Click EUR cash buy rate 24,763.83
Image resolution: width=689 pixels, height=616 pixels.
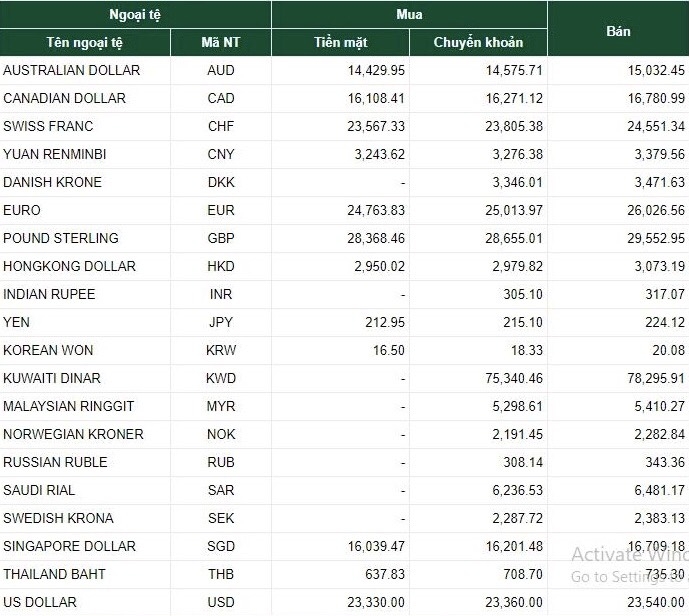[x=376, y=210]
